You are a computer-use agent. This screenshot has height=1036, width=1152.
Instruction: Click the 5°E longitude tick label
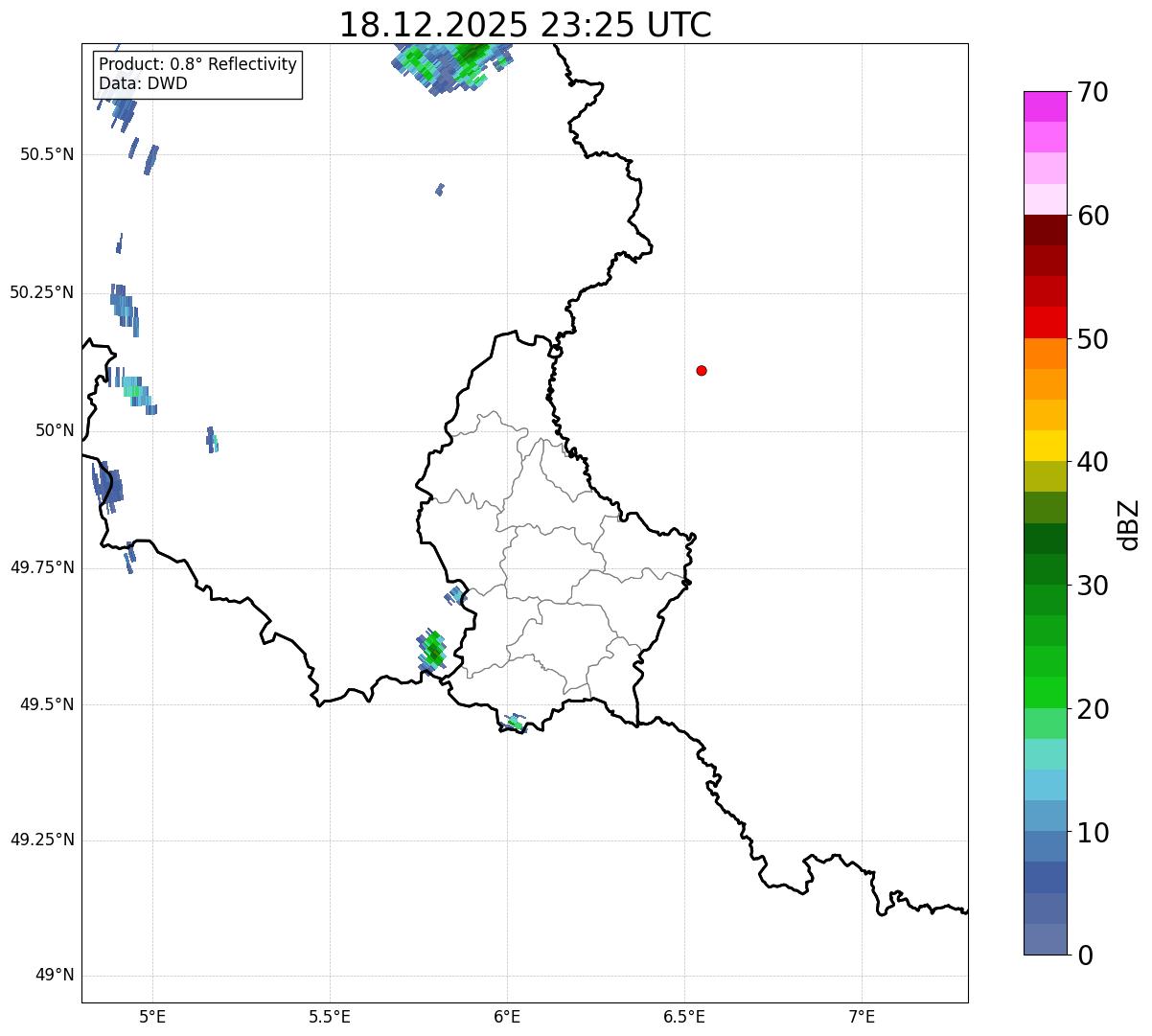click(152, 1017)
